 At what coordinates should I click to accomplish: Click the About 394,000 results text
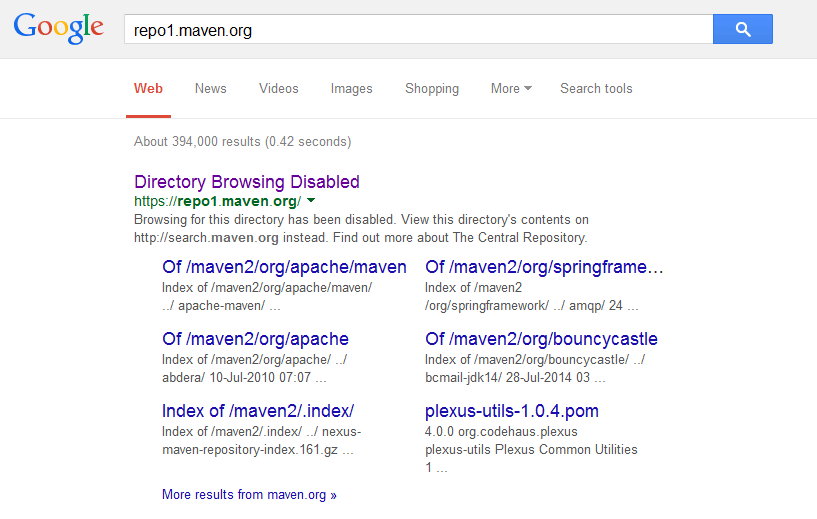tap(242, 142)
